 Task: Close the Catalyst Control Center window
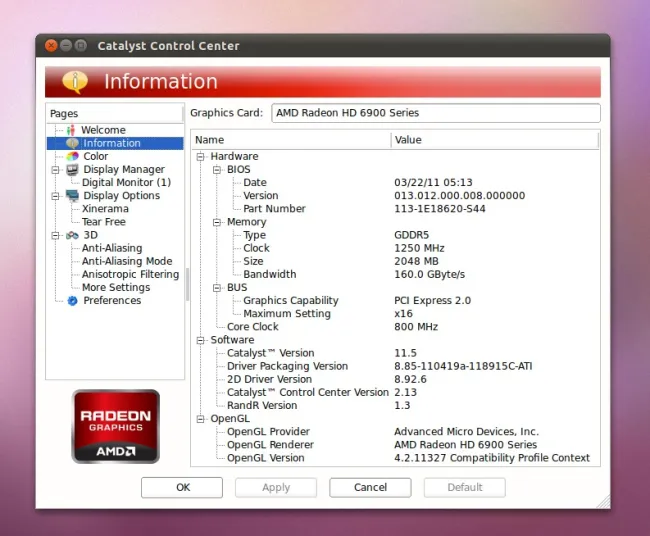(x=51, y=45)
